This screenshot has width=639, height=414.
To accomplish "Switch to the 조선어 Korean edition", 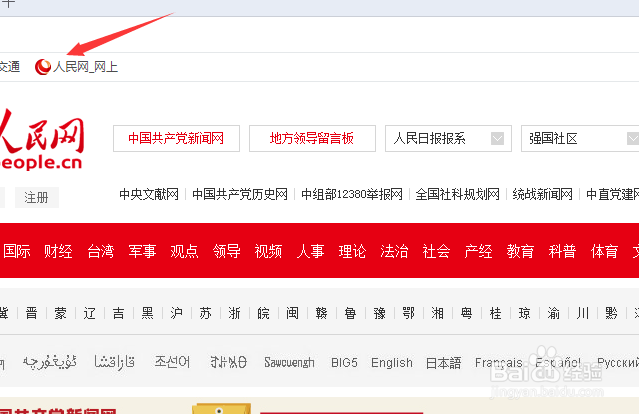I will tap(172, 362).
